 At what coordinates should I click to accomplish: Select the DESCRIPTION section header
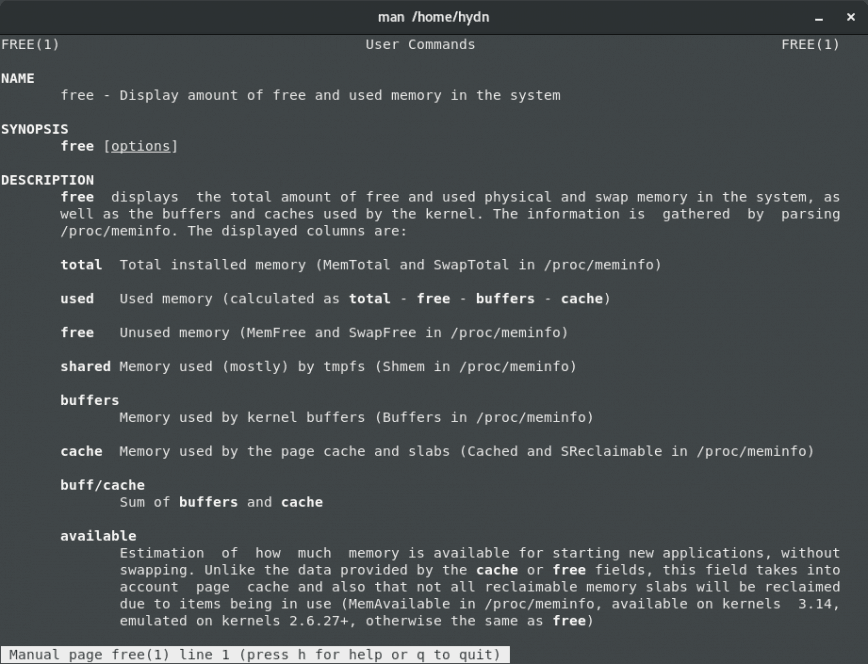pyautogui.click(x=47, y=180)
